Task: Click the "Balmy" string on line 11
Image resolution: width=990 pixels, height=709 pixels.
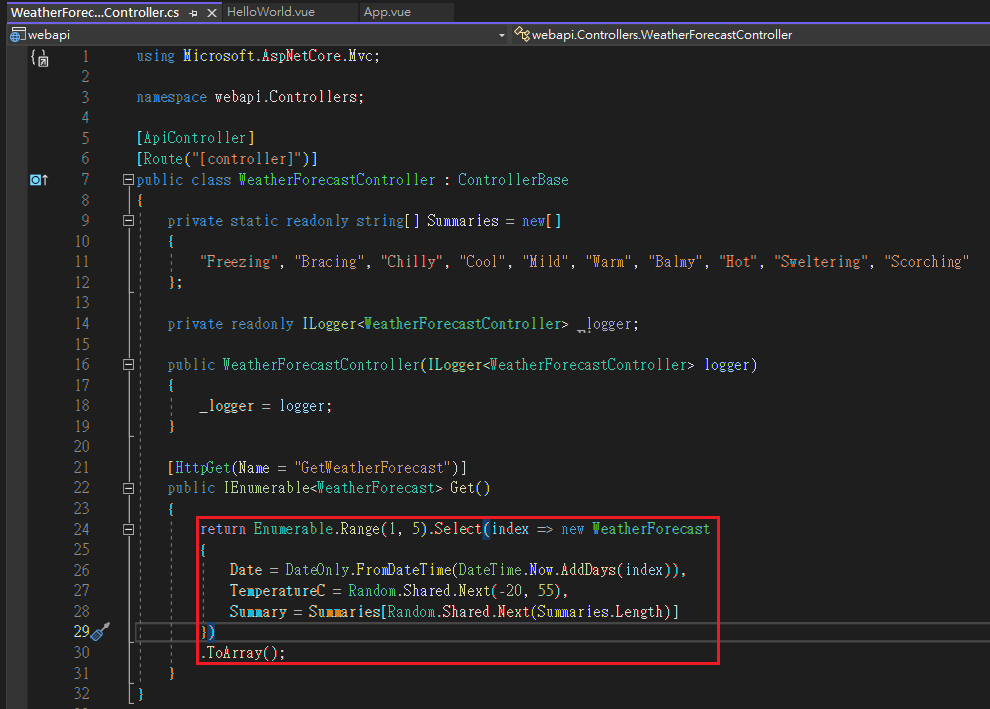Action: point(676,261)
